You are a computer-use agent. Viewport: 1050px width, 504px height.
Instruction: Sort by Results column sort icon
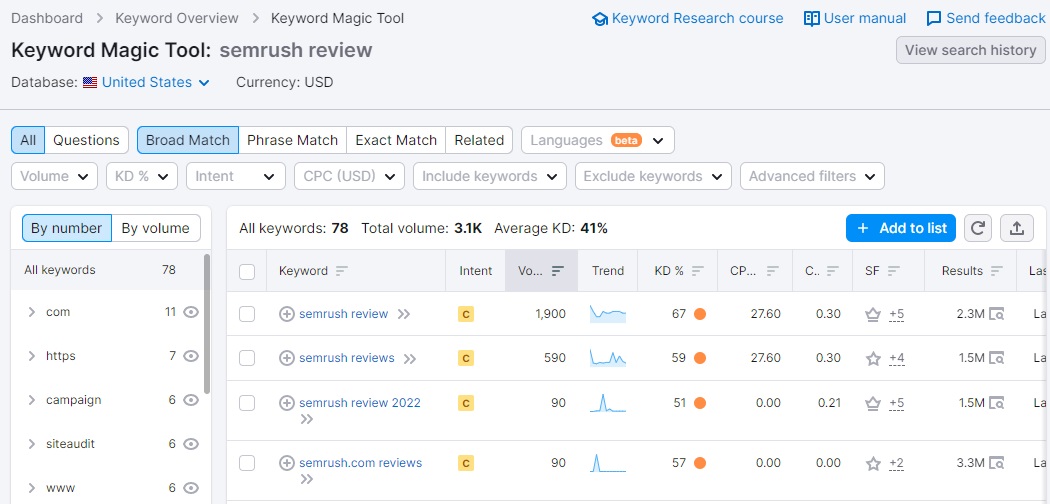996,271
